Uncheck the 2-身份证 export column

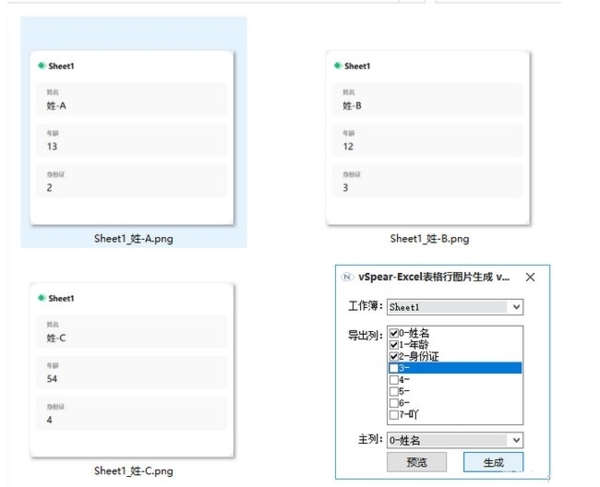[x=394, y=357]
